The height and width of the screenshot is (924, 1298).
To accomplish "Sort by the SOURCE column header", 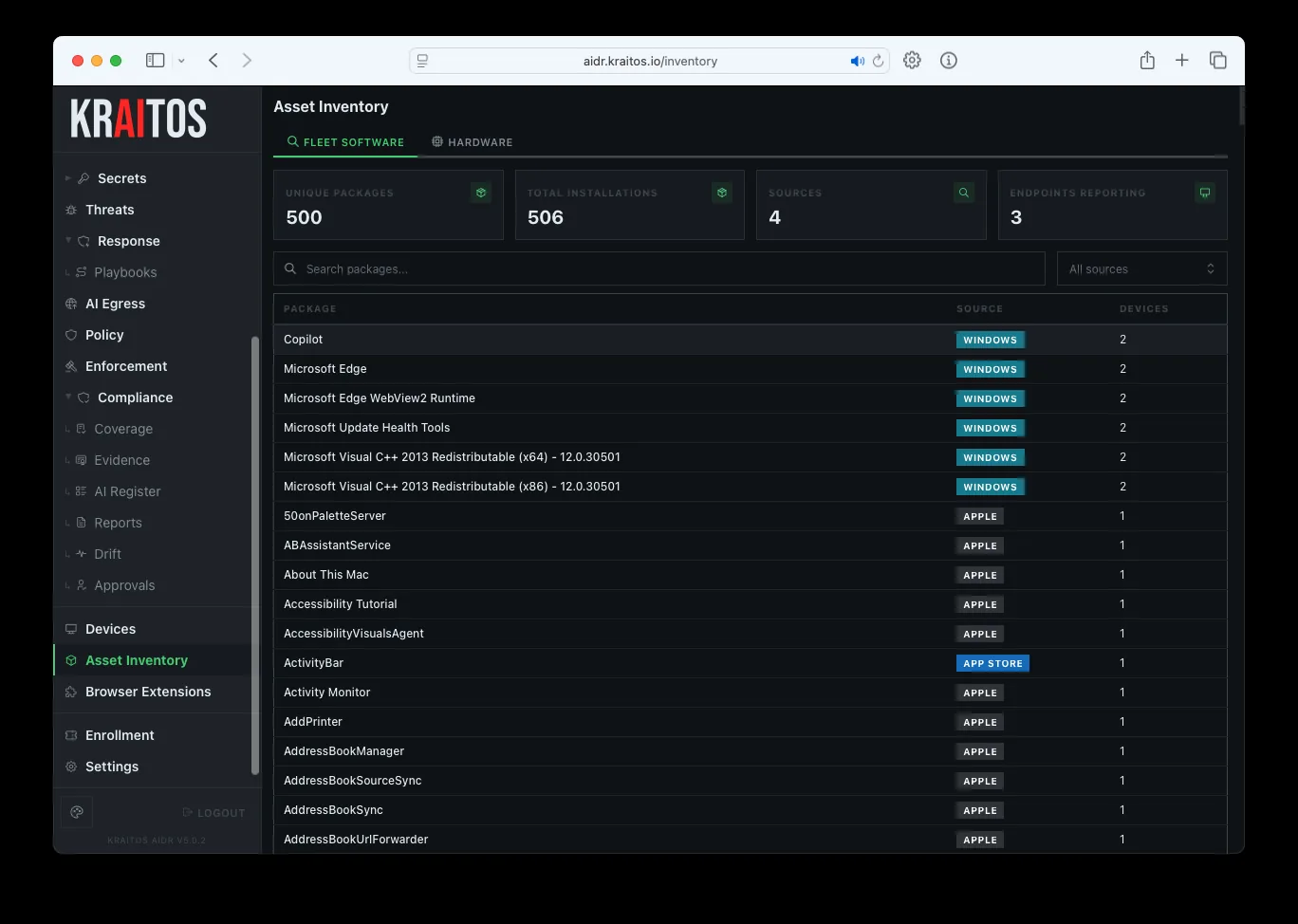I will click(x=979, y=309).
